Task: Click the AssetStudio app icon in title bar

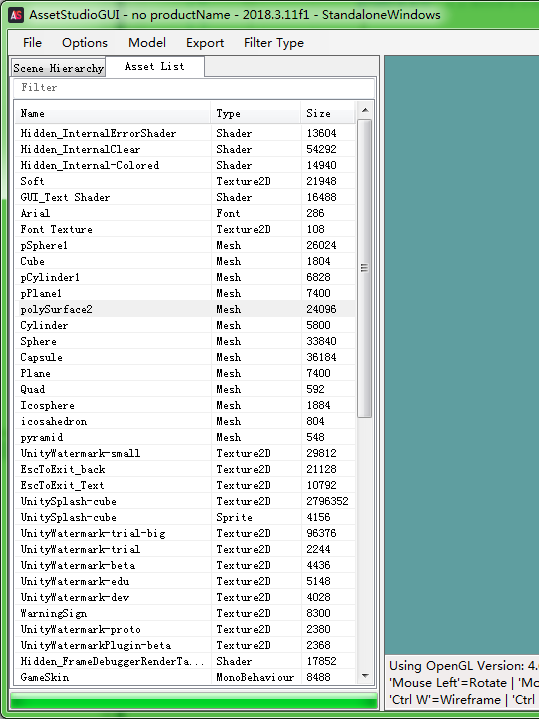Action: tap(16, 15)
